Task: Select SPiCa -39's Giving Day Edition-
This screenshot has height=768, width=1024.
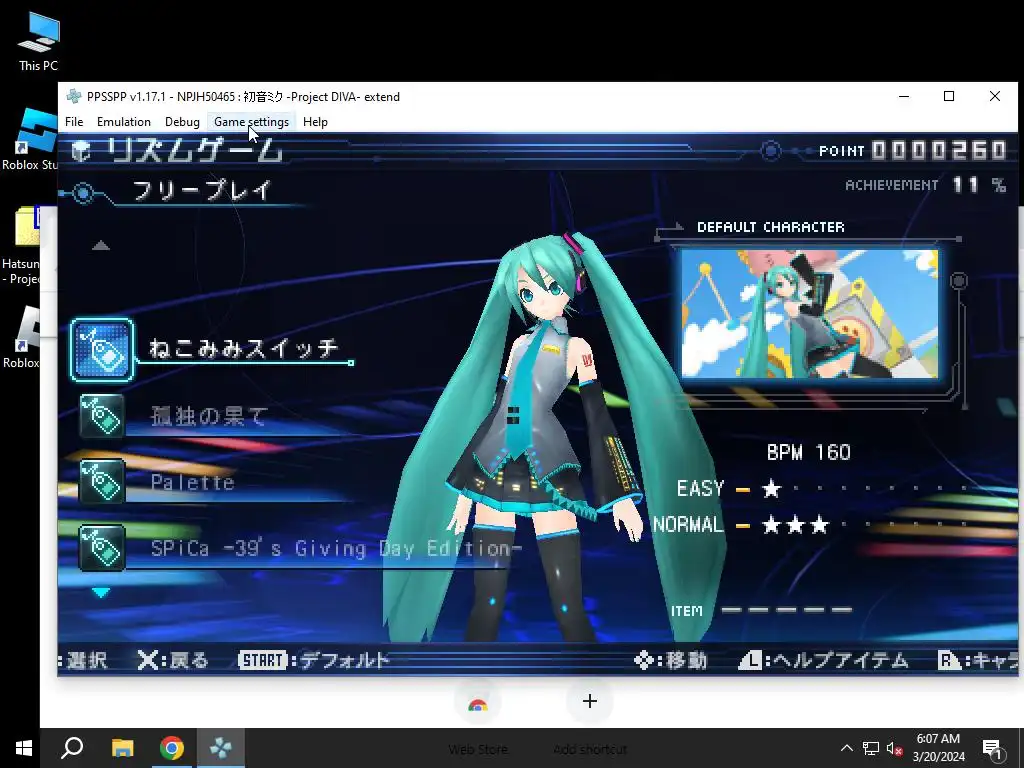Action: [x=336, y=548]
